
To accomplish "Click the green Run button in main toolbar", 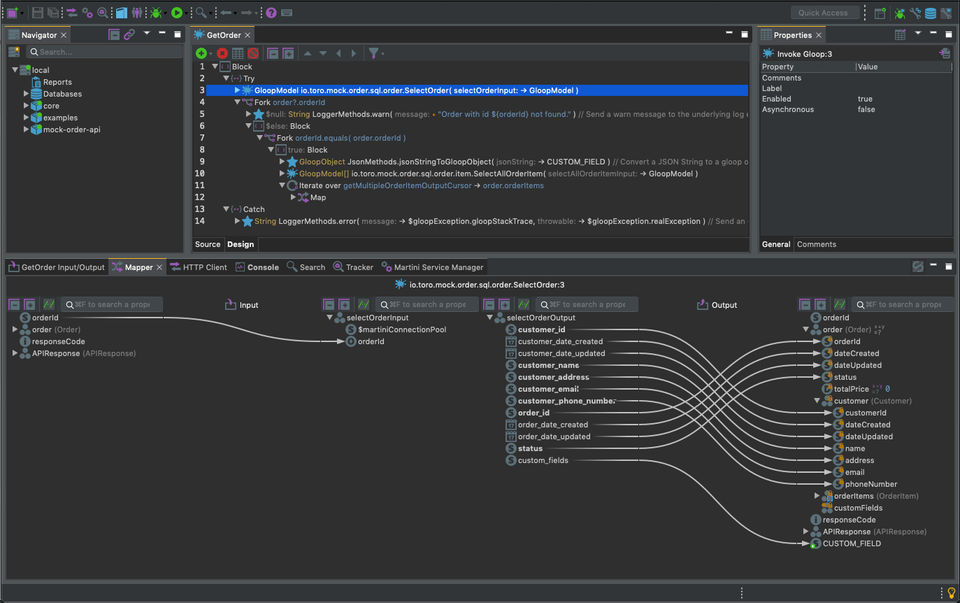I will (x=177, y=13).
